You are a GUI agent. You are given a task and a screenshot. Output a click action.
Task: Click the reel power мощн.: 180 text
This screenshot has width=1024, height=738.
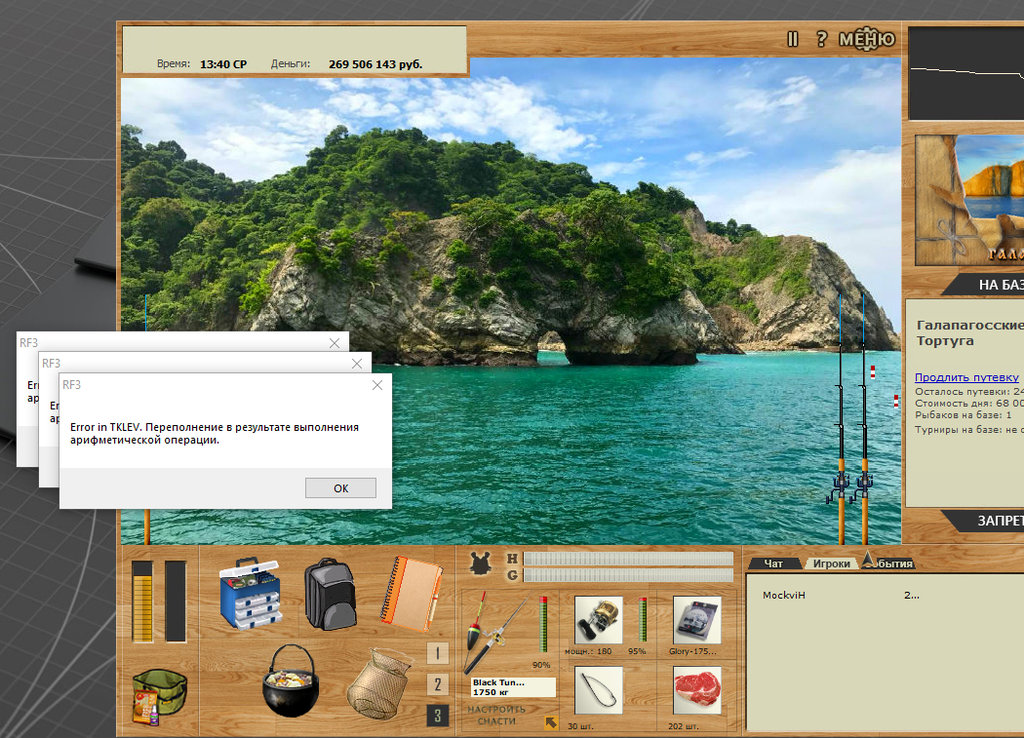pos(588,652)
